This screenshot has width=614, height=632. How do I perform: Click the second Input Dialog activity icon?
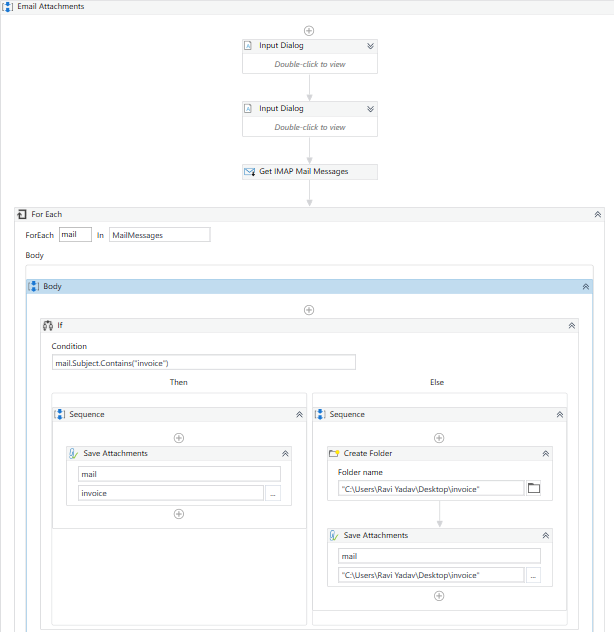(248, 108)
